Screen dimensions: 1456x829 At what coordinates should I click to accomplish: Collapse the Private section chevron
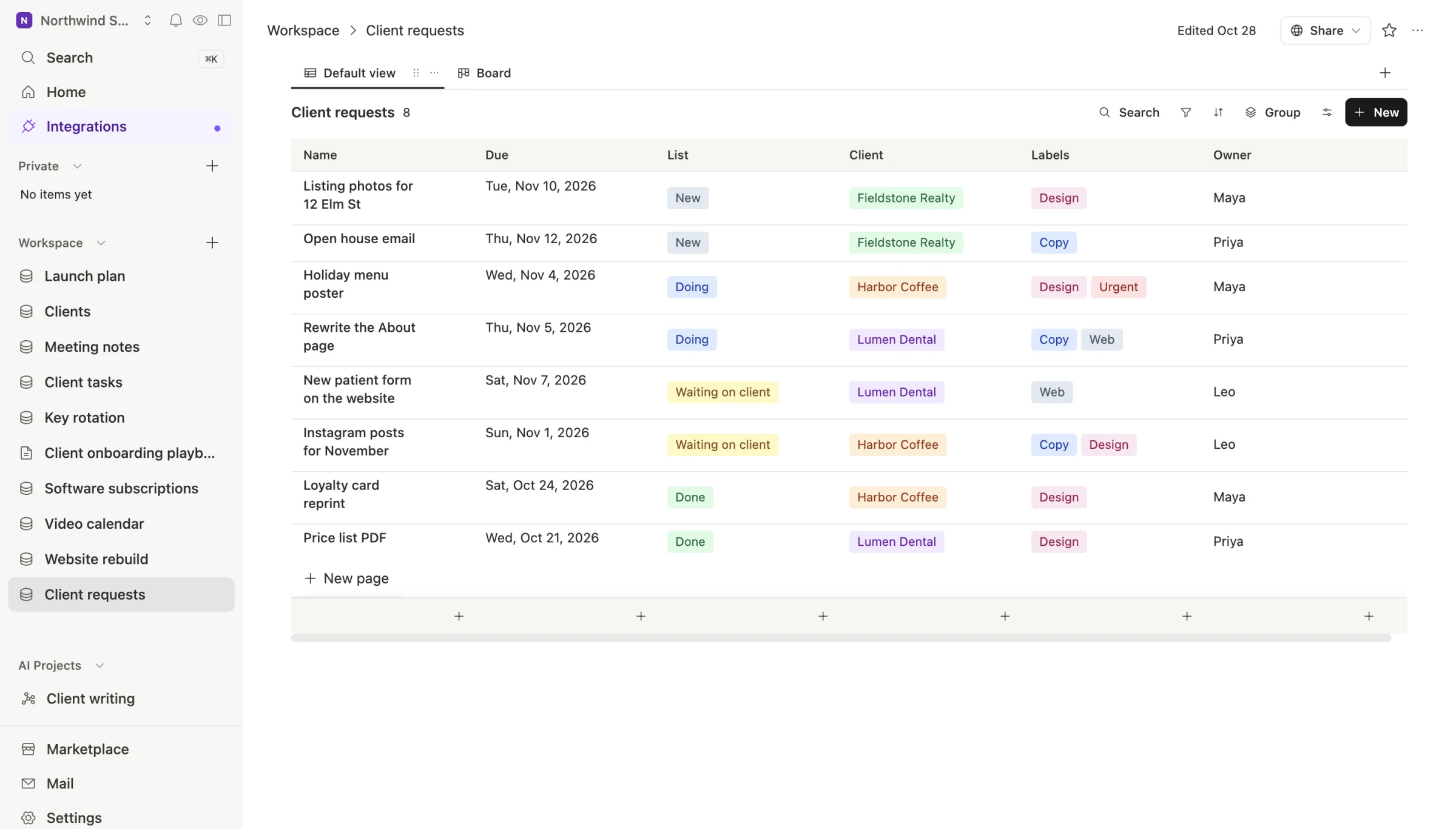(77, 166)
